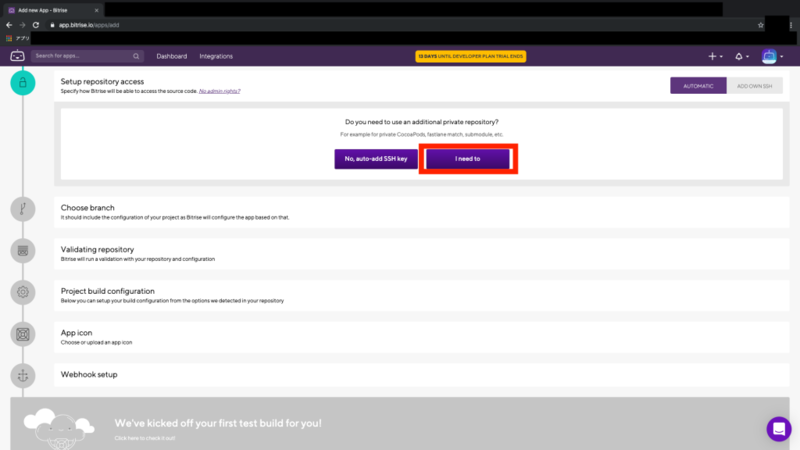Click the lock step icon
The image size is (800, 450).
(x=23, y=83)
